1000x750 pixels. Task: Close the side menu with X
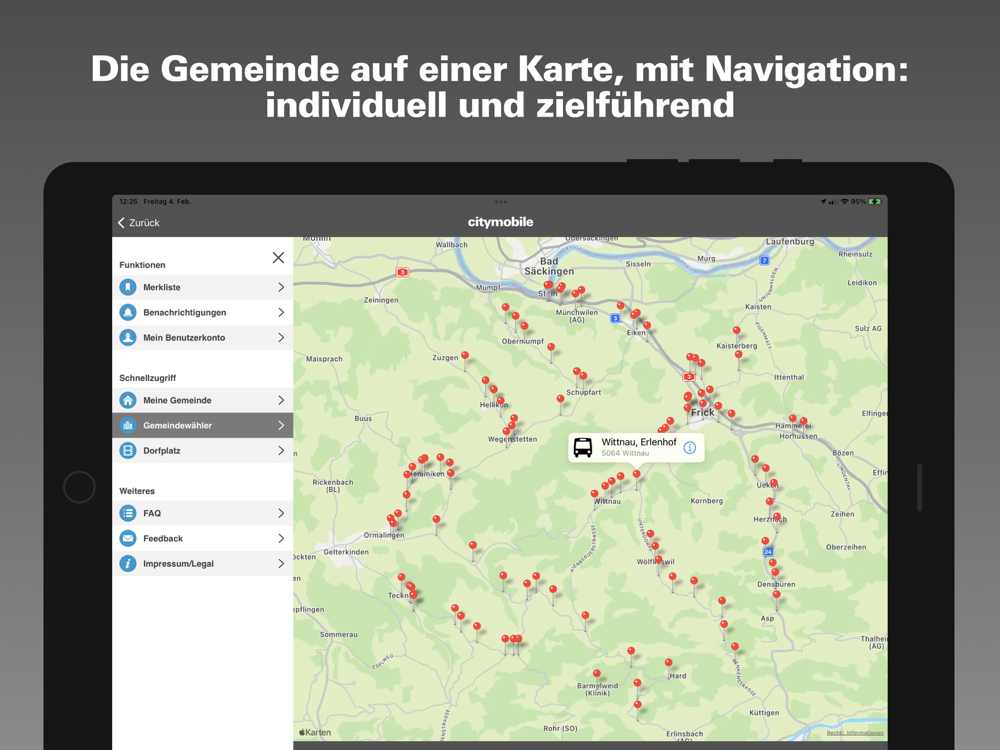[278, 258]
